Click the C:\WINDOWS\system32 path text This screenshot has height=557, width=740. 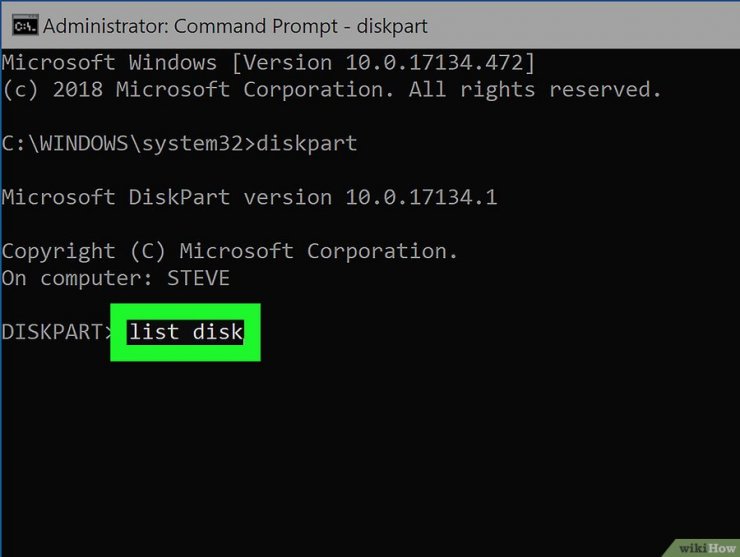click(x=122, y=143)
